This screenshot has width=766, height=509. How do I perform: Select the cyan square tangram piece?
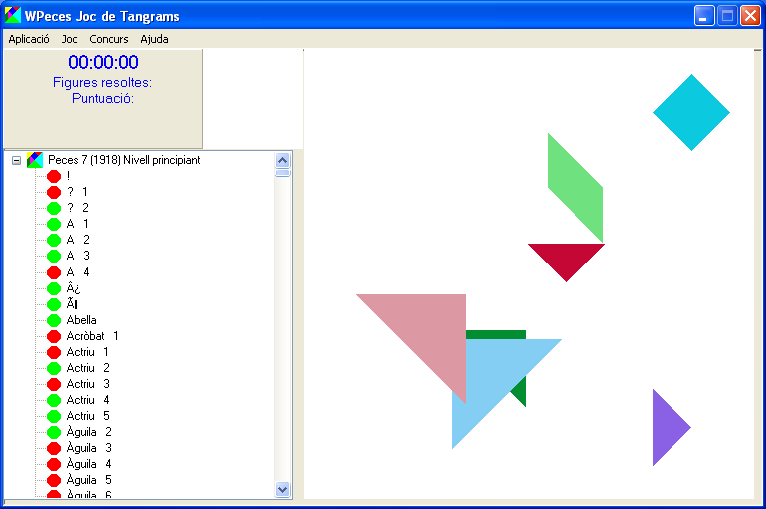click(x=691, y=112)
